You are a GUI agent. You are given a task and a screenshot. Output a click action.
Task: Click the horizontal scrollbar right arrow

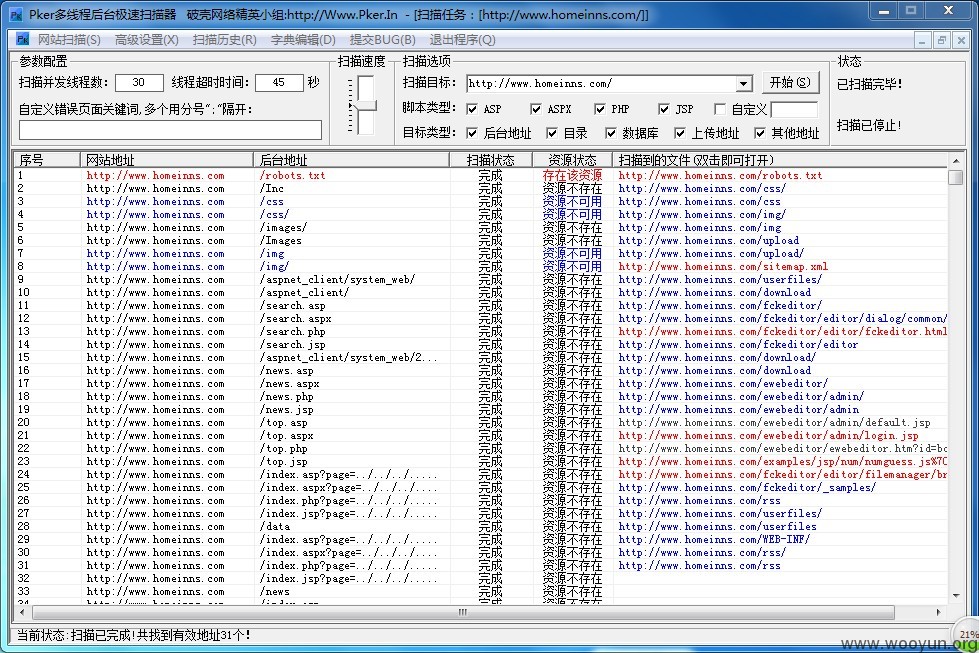click(x=938, y=612)
